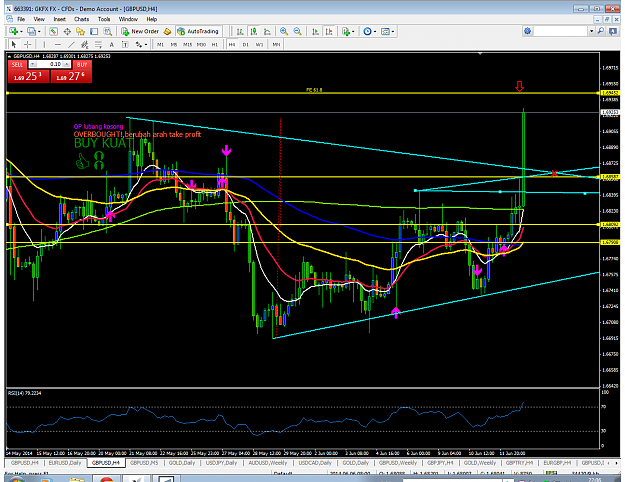Viewport: 625px width, 482px height.
Task: Open the Indicators list icon
Action: [346, 31]
